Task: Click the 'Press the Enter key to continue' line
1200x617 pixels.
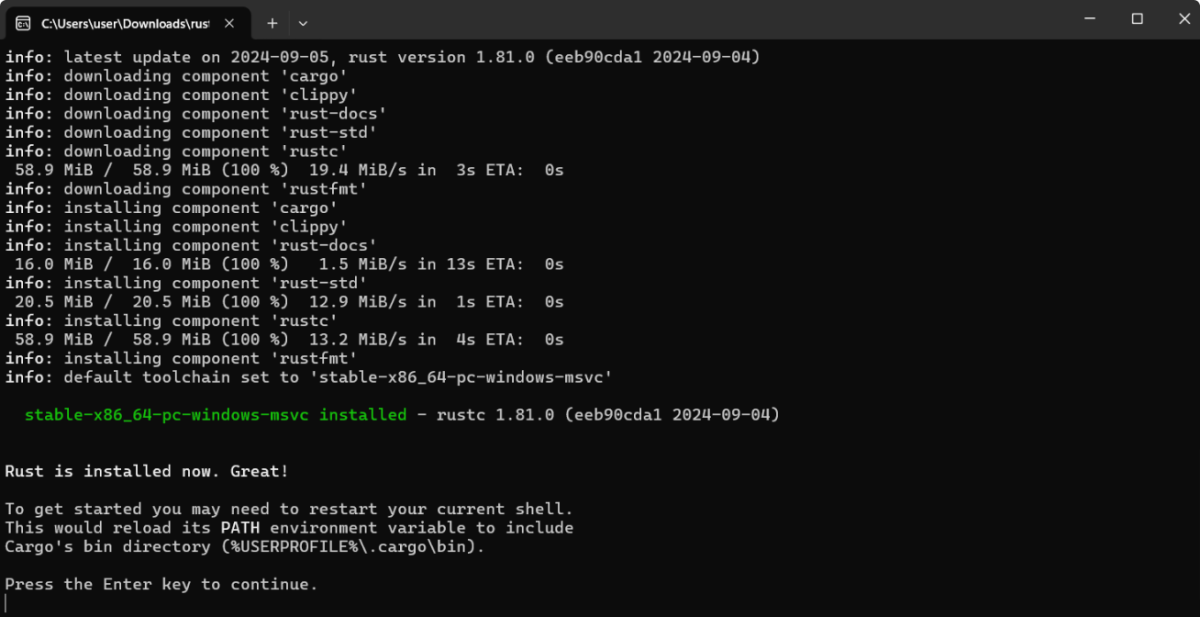Action: pos(160,584)
